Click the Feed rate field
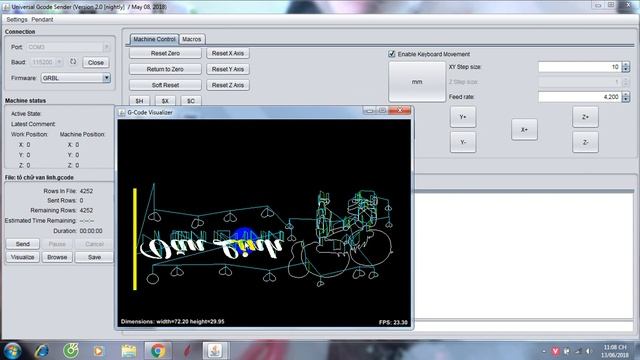 (x=580, y=97)
